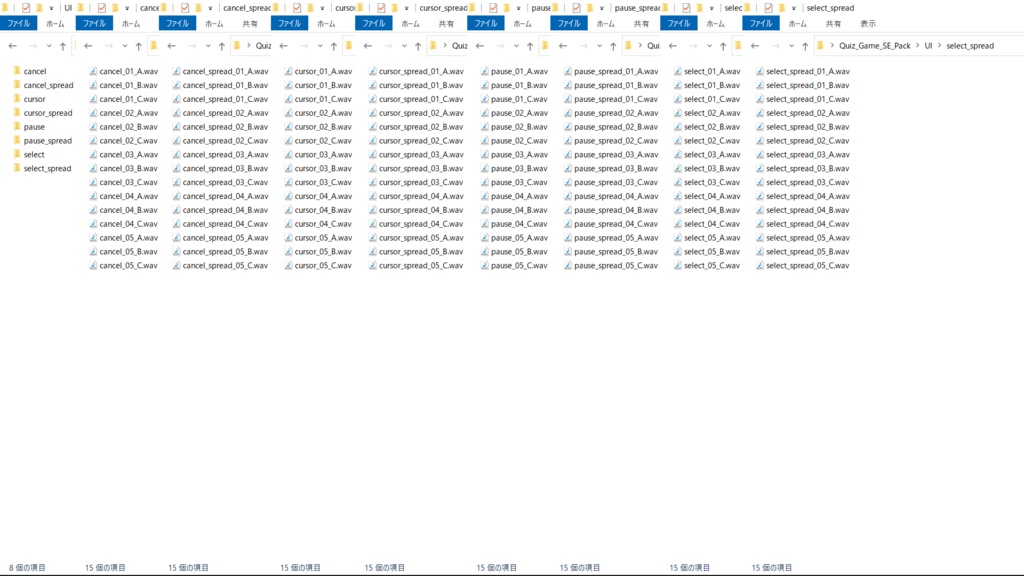Screen dimensions: 1024x576
Task: Click Quiz breadcrumb in cursor_spread window
Action: [460, 46]
